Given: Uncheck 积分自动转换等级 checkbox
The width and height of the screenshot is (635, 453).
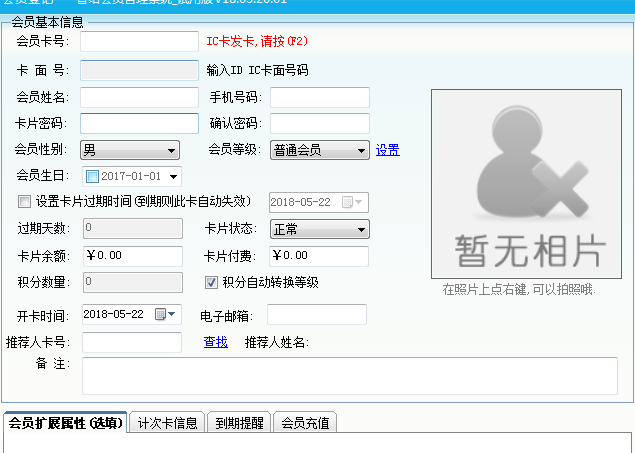Looking at the screenshot, I should tap(211, 282).
